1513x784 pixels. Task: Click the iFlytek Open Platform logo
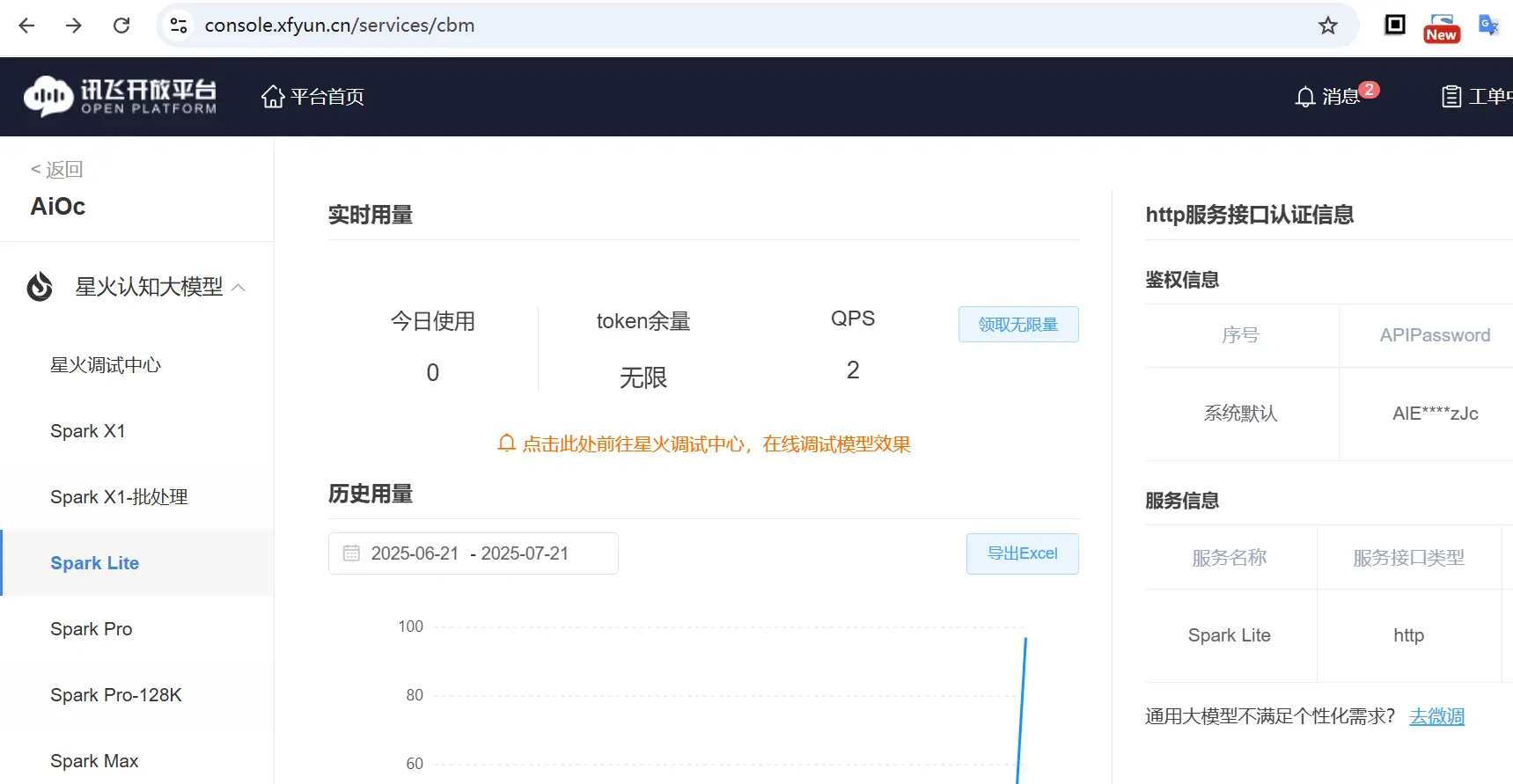pyautogui.click(x=121, y=97)
